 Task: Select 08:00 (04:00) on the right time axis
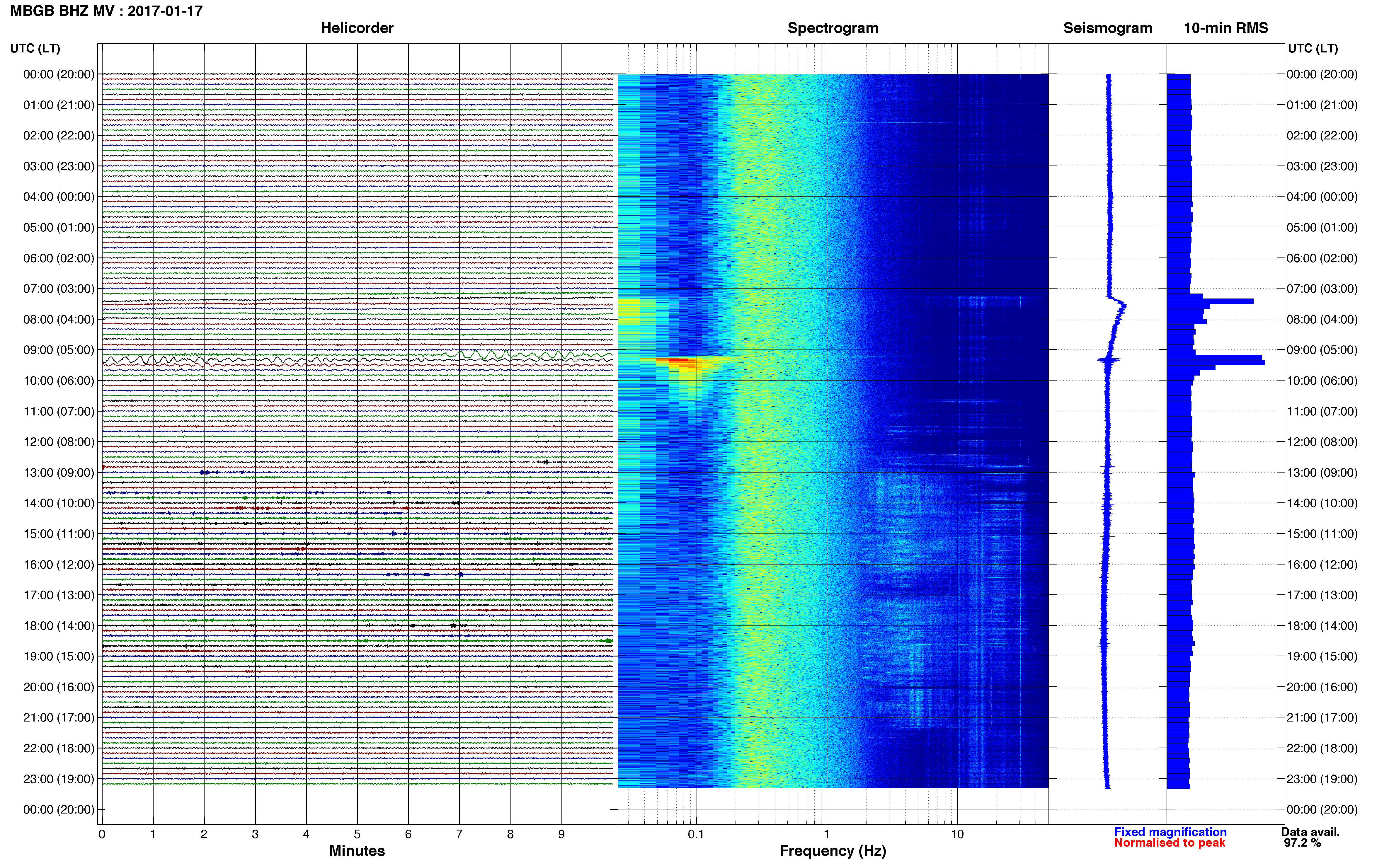click(x=1322, y=320)
